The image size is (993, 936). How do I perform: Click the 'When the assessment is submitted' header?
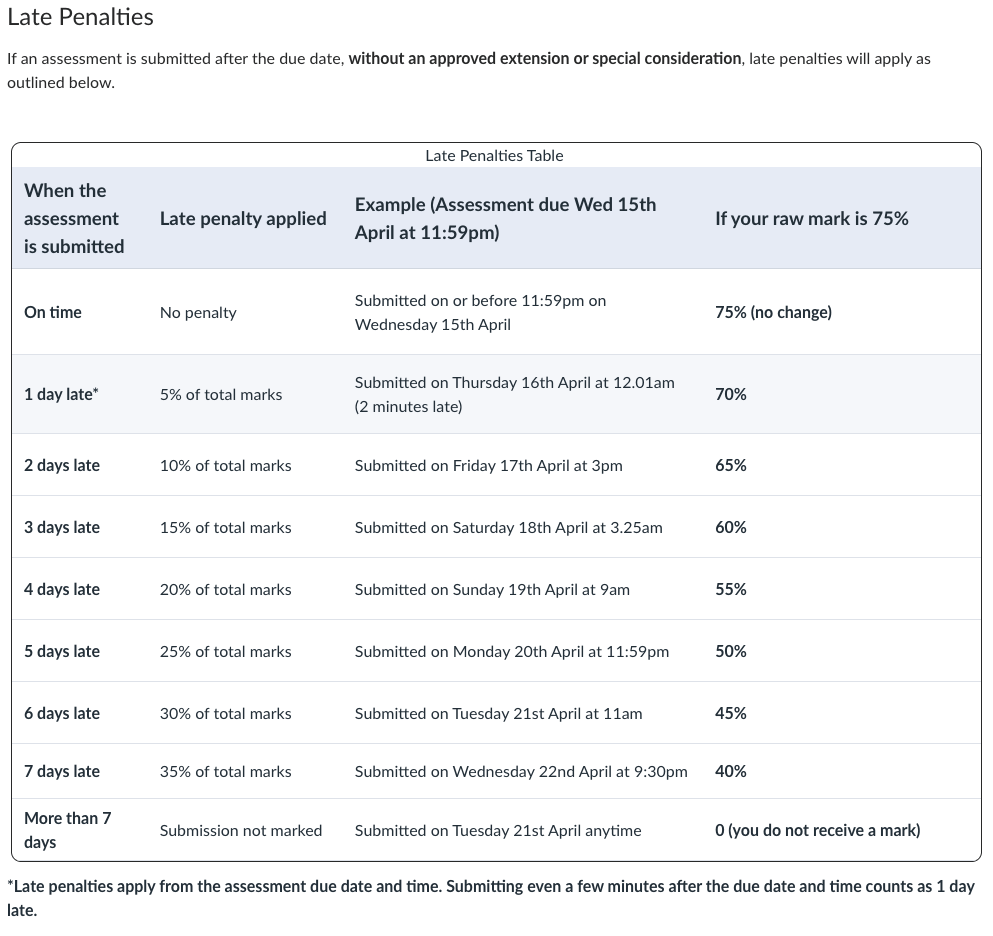pos(74,218)
